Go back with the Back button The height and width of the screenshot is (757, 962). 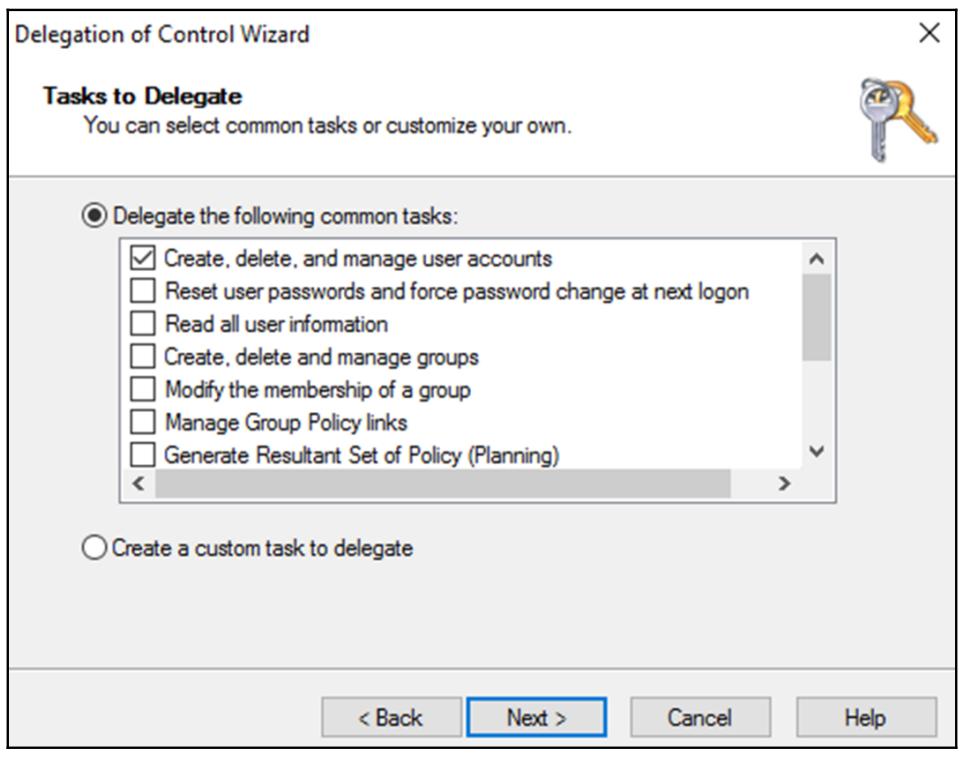pos(391,717)
